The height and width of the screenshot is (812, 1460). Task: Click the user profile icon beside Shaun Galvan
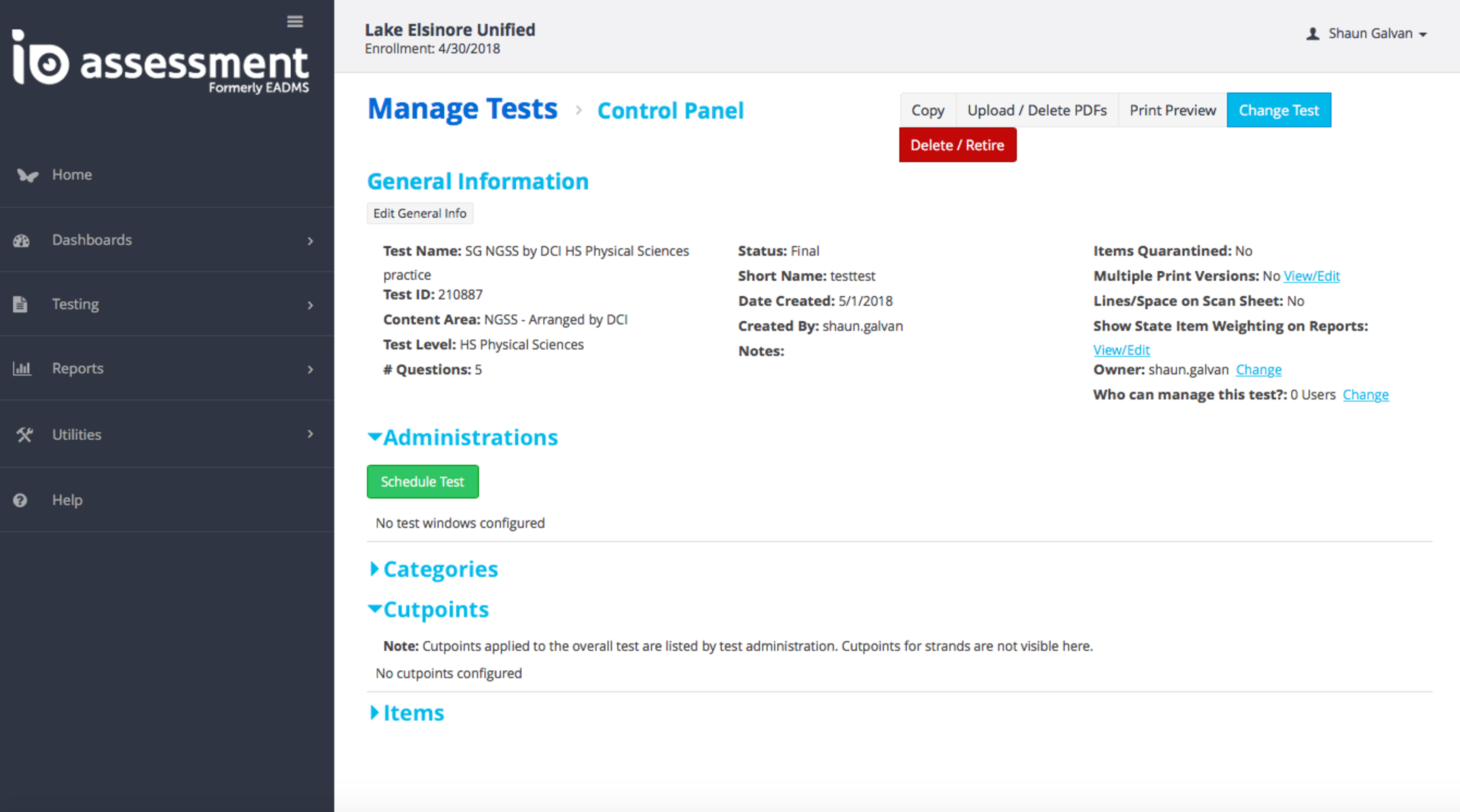[1312, 34]
